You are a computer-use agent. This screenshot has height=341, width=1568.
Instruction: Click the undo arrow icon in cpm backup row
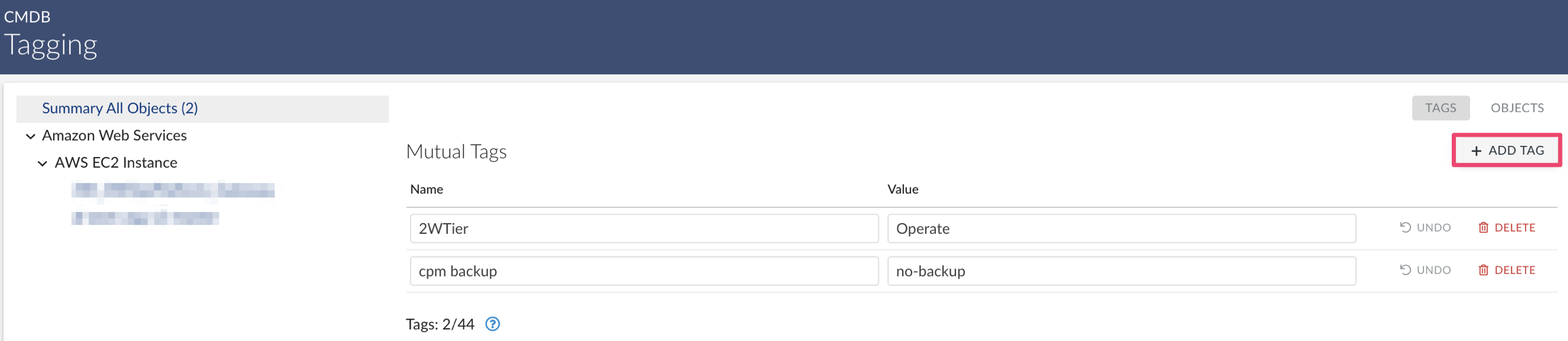[x=1405, y=270]
